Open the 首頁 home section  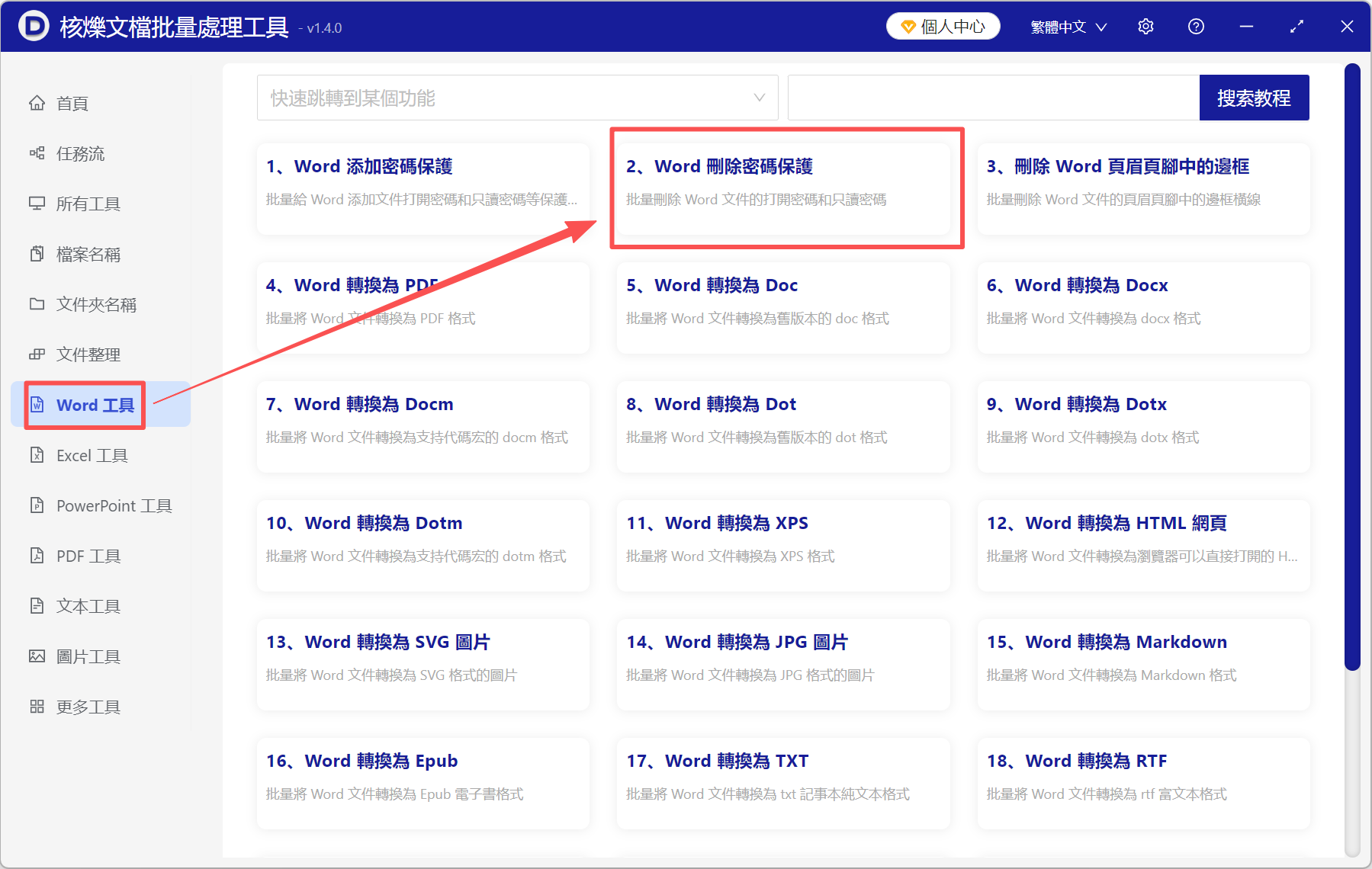(72, 103)
